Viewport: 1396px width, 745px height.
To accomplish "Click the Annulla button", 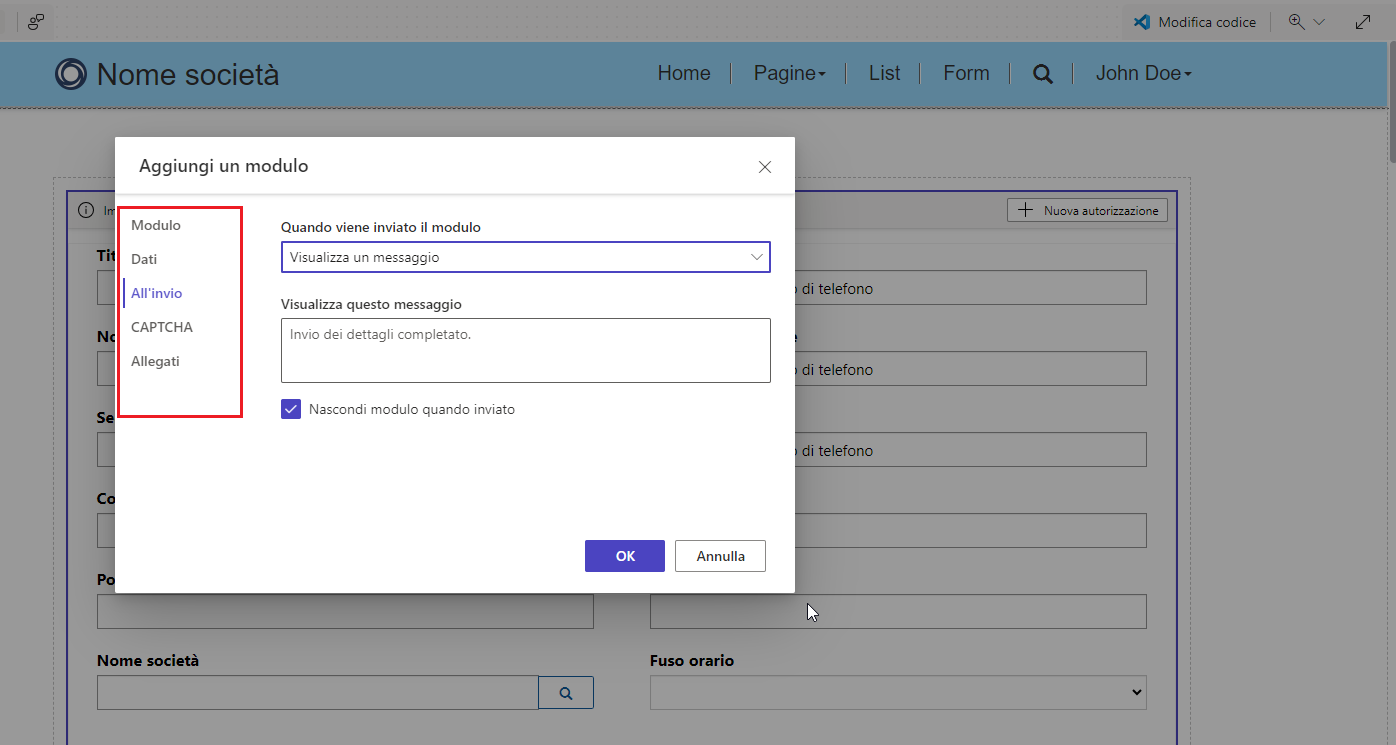I will pos(721,556).
